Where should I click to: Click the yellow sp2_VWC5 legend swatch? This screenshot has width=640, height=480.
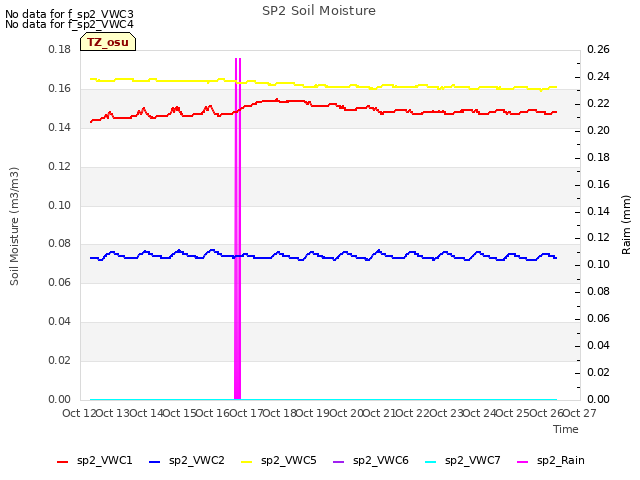point(246,462)
